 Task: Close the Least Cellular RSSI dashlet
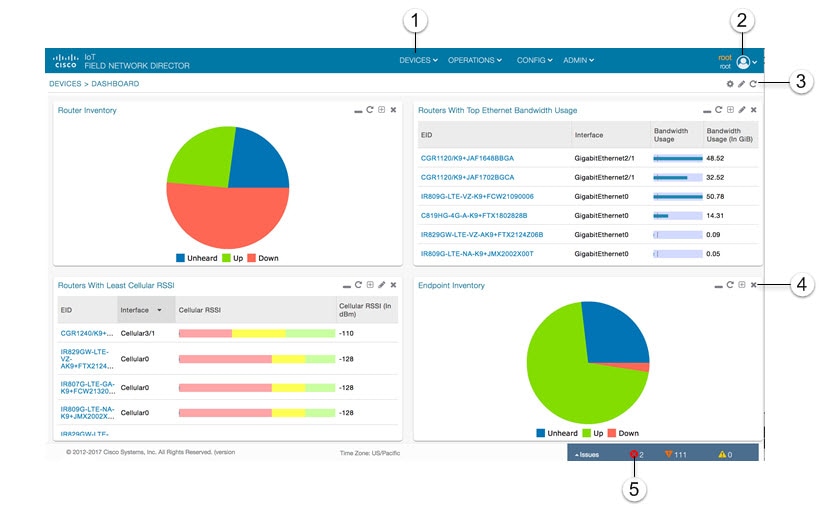[x=393, y=285]
